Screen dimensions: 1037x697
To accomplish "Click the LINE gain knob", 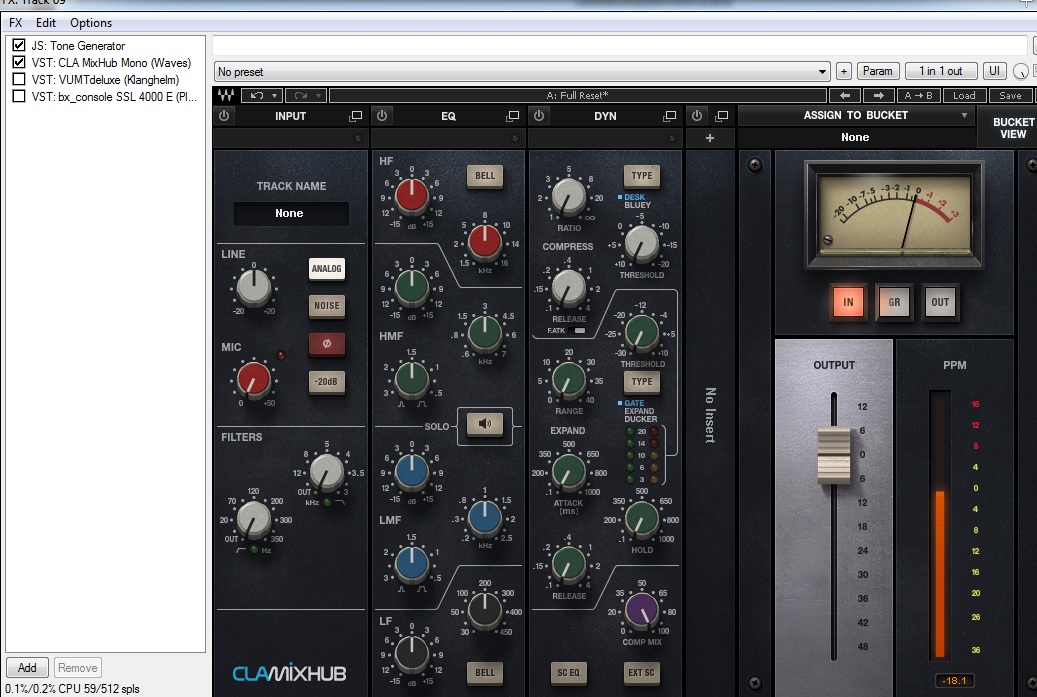I will tap(253, 288).
